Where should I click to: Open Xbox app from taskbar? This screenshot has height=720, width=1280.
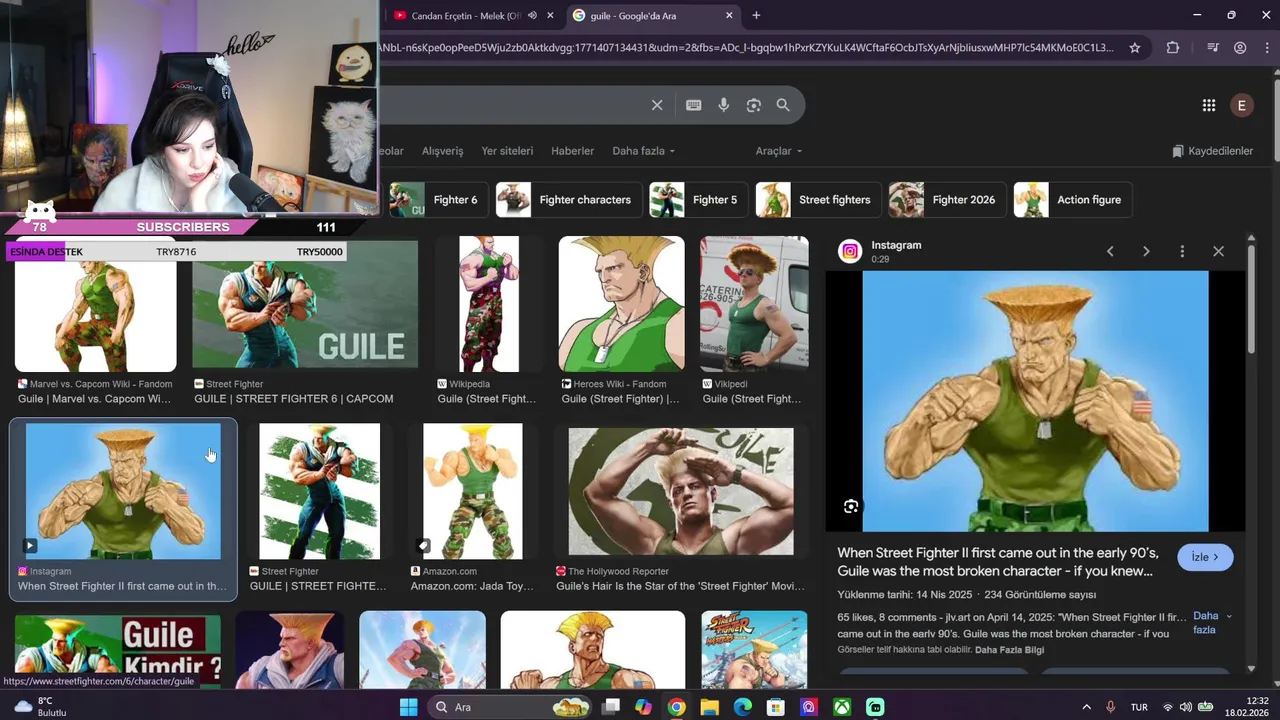(842, 707)
